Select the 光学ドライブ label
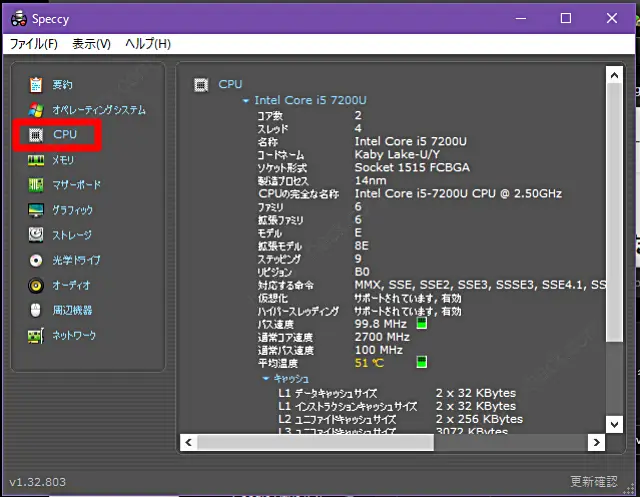 point(76,260)
